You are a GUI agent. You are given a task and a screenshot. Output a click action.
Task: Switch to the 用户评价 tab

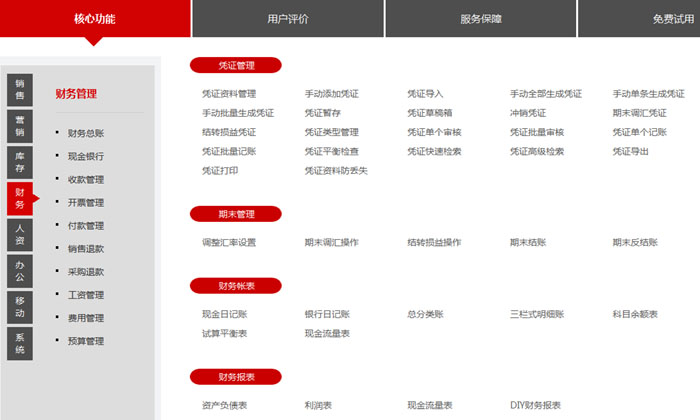[288, 19]
